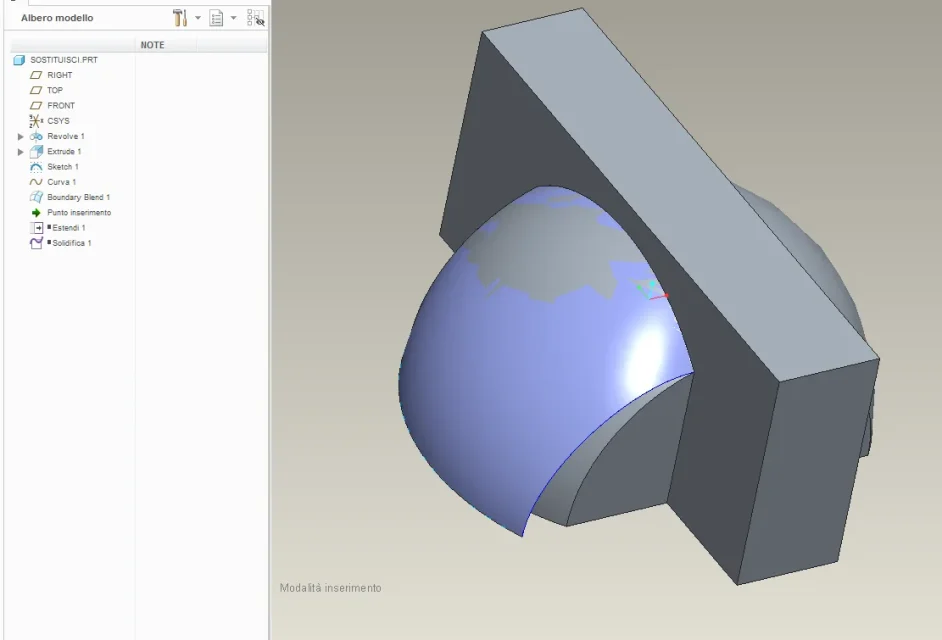Select the FRONT datum plane
Viewport: 942px width, 640px height.
[x=60, y=105]
